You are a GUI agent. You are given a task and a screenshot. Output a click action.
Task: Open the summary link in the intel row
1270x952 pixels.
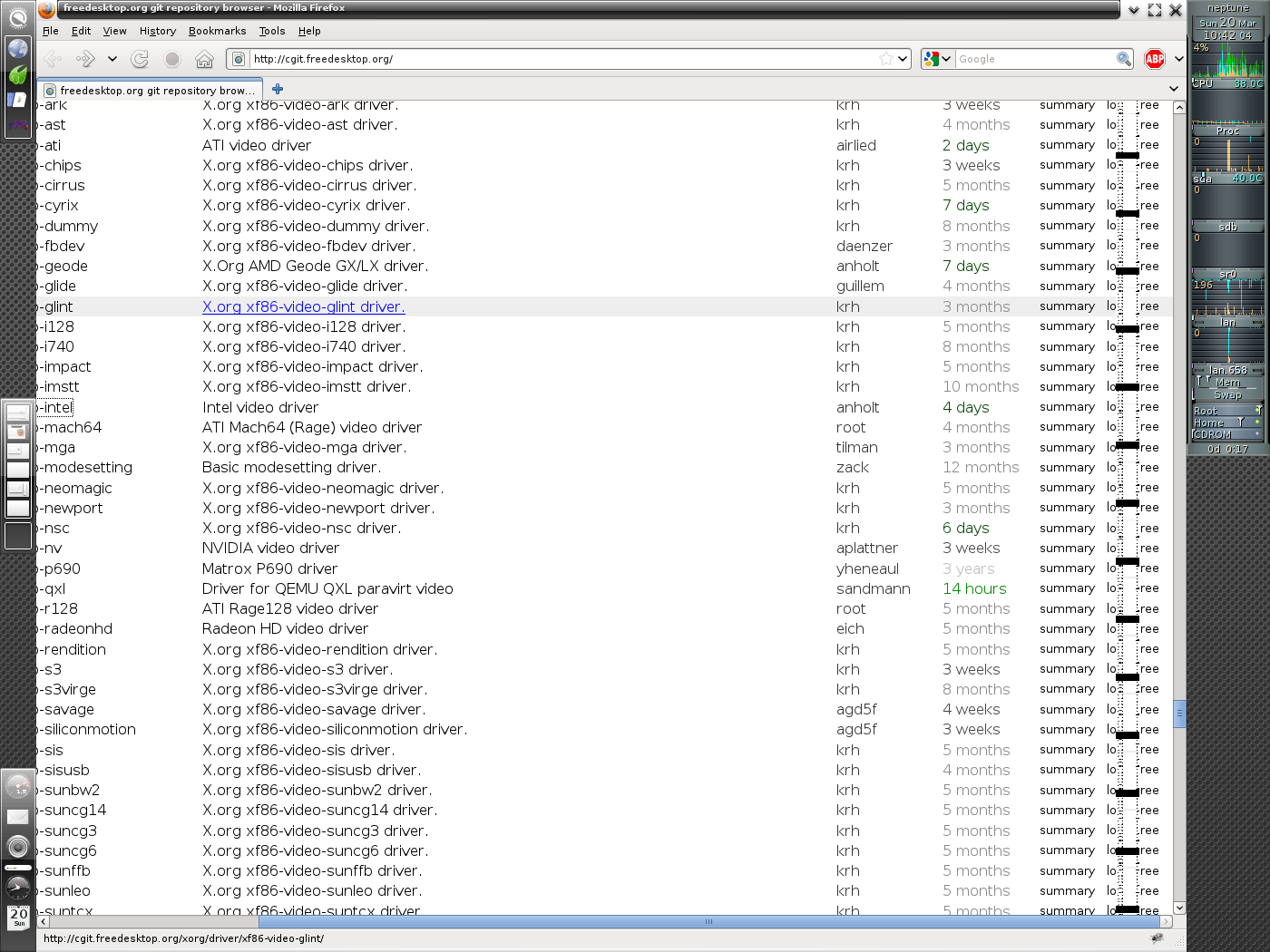tap(1067, 407)
